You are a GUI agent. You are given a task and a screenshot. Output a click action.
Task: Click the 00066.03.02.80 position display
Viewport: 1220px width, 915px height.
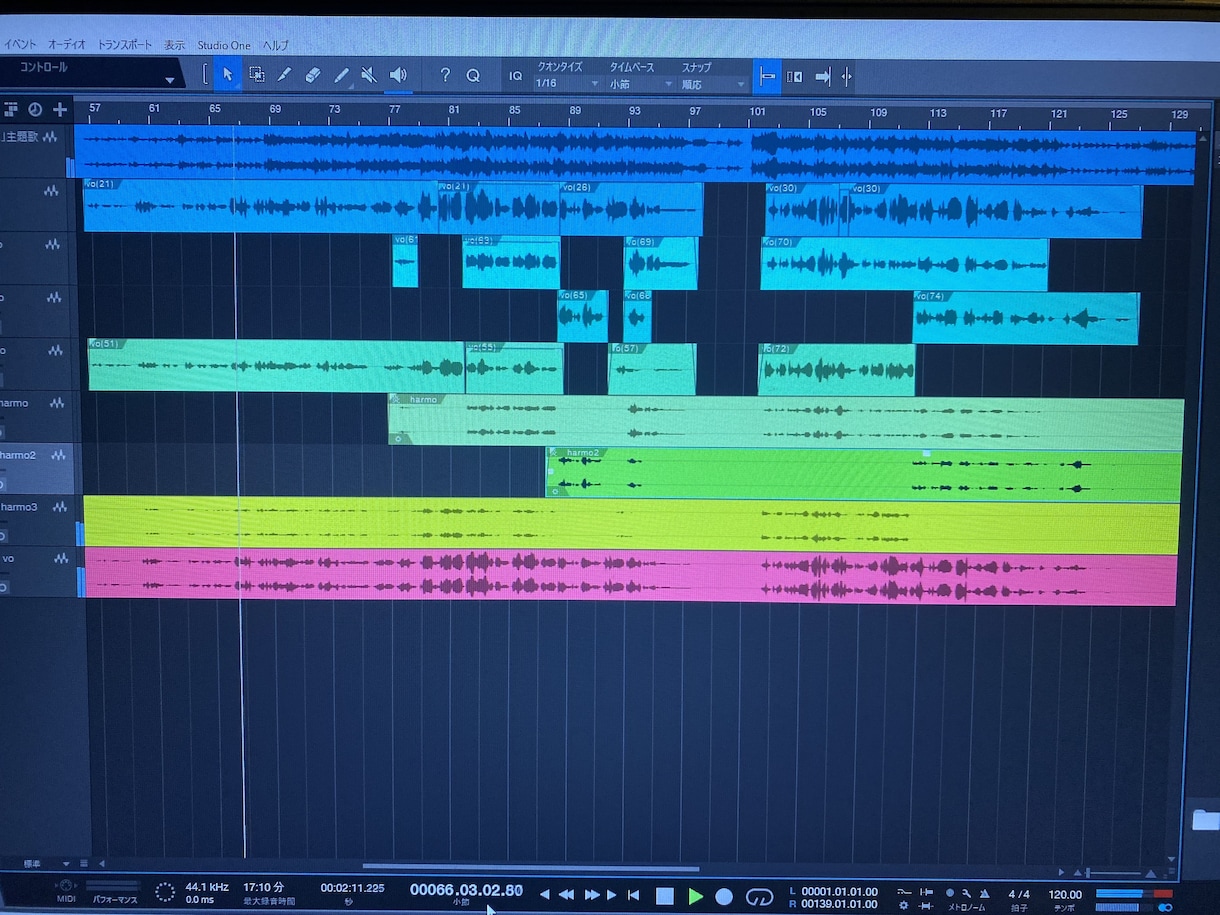(466, 889)
